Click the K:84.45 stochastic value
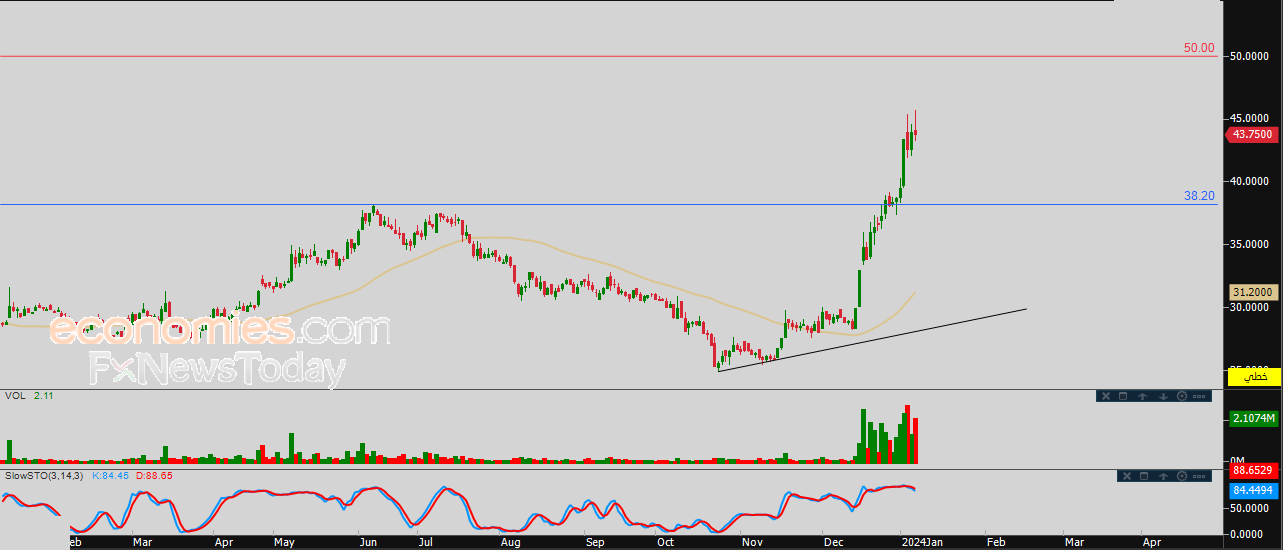This screenshot has height=550, width=1283. [x=110, y=475]
